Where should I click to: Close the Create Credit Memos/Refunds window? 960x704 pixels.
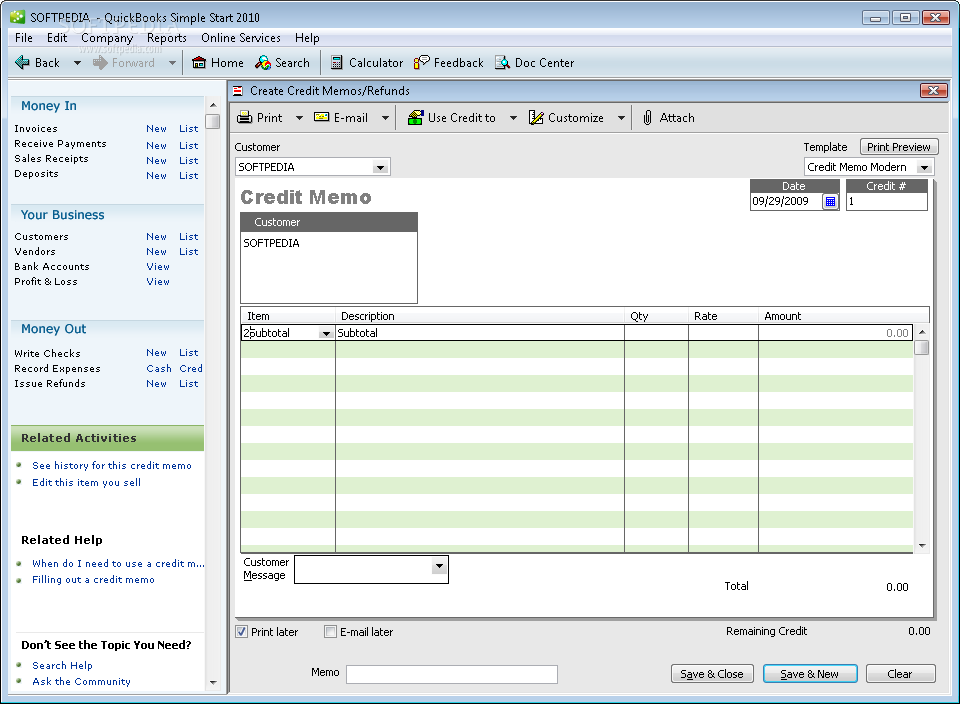(933, 91)
